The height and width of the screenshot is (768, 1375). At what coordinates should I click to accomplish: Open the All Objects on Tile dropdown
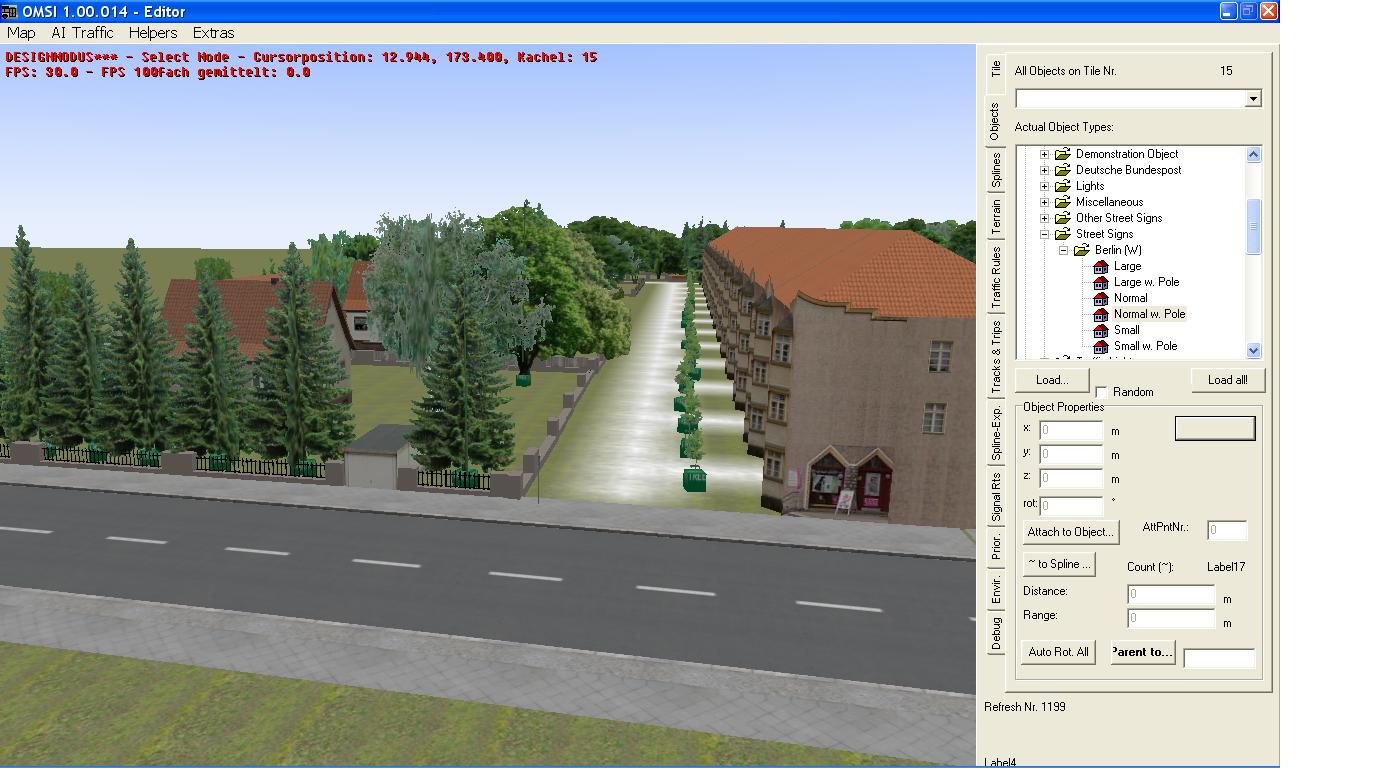coord(1252,98)
